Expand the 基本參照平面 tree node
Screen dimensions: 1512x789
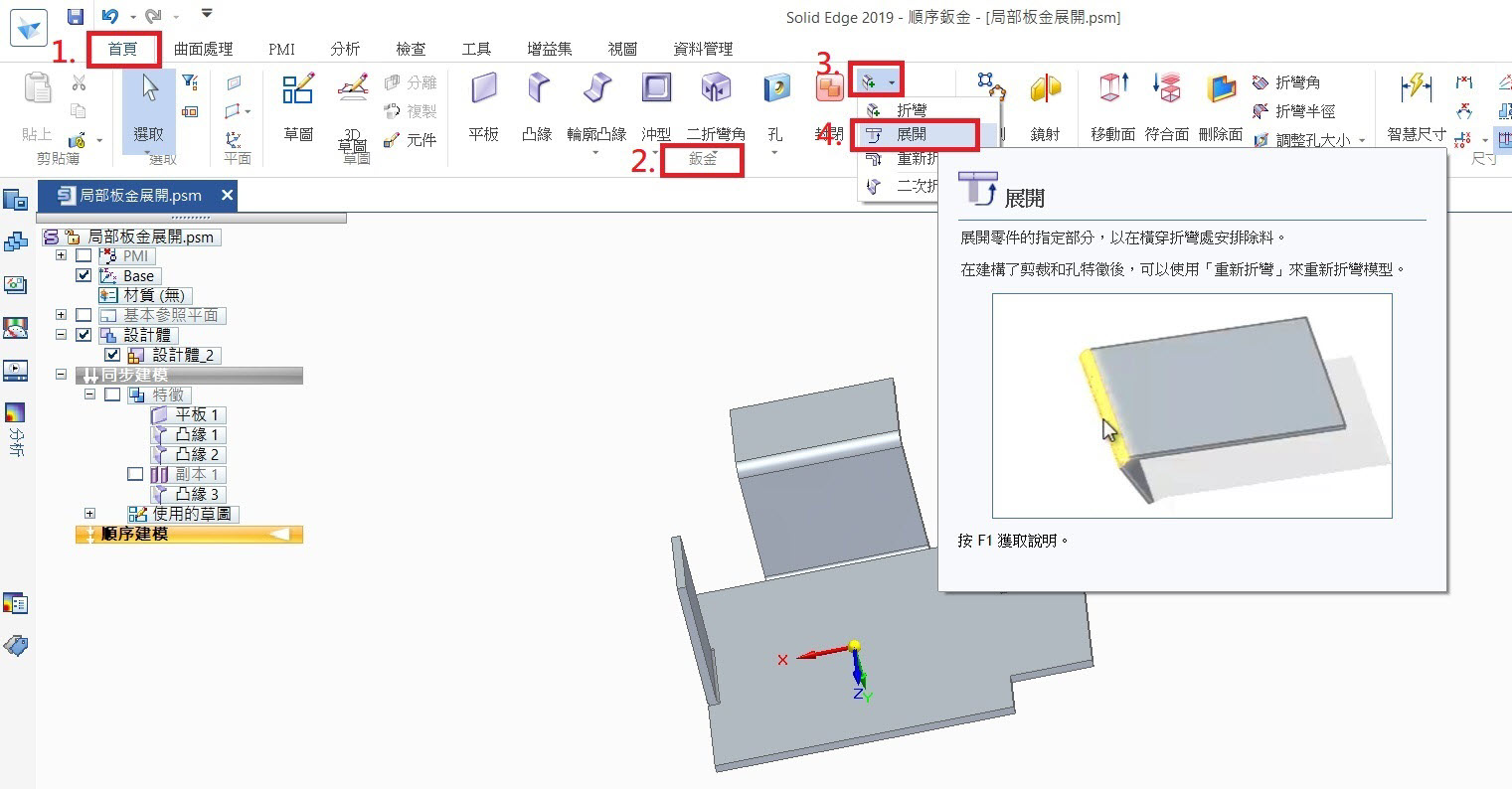pos(62,316)
